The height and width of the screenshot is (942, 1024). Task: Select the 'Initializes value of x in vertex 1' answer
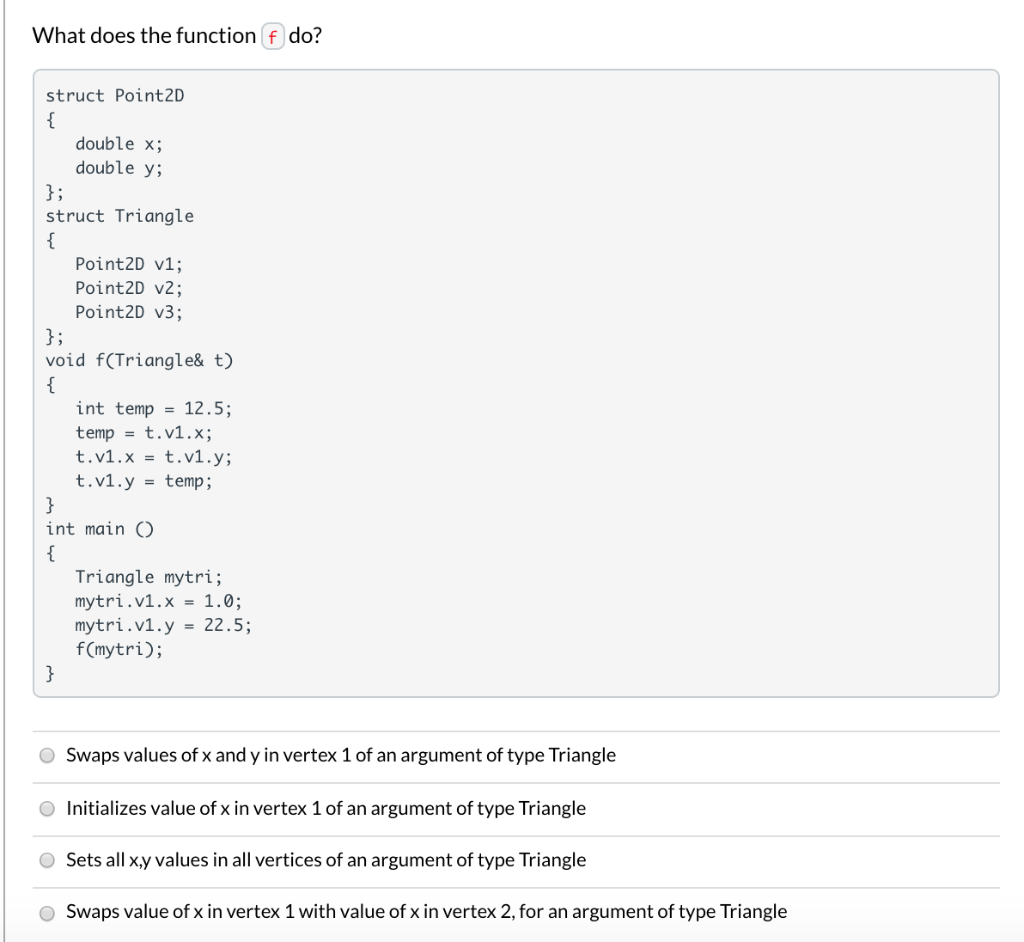[47, 808]
